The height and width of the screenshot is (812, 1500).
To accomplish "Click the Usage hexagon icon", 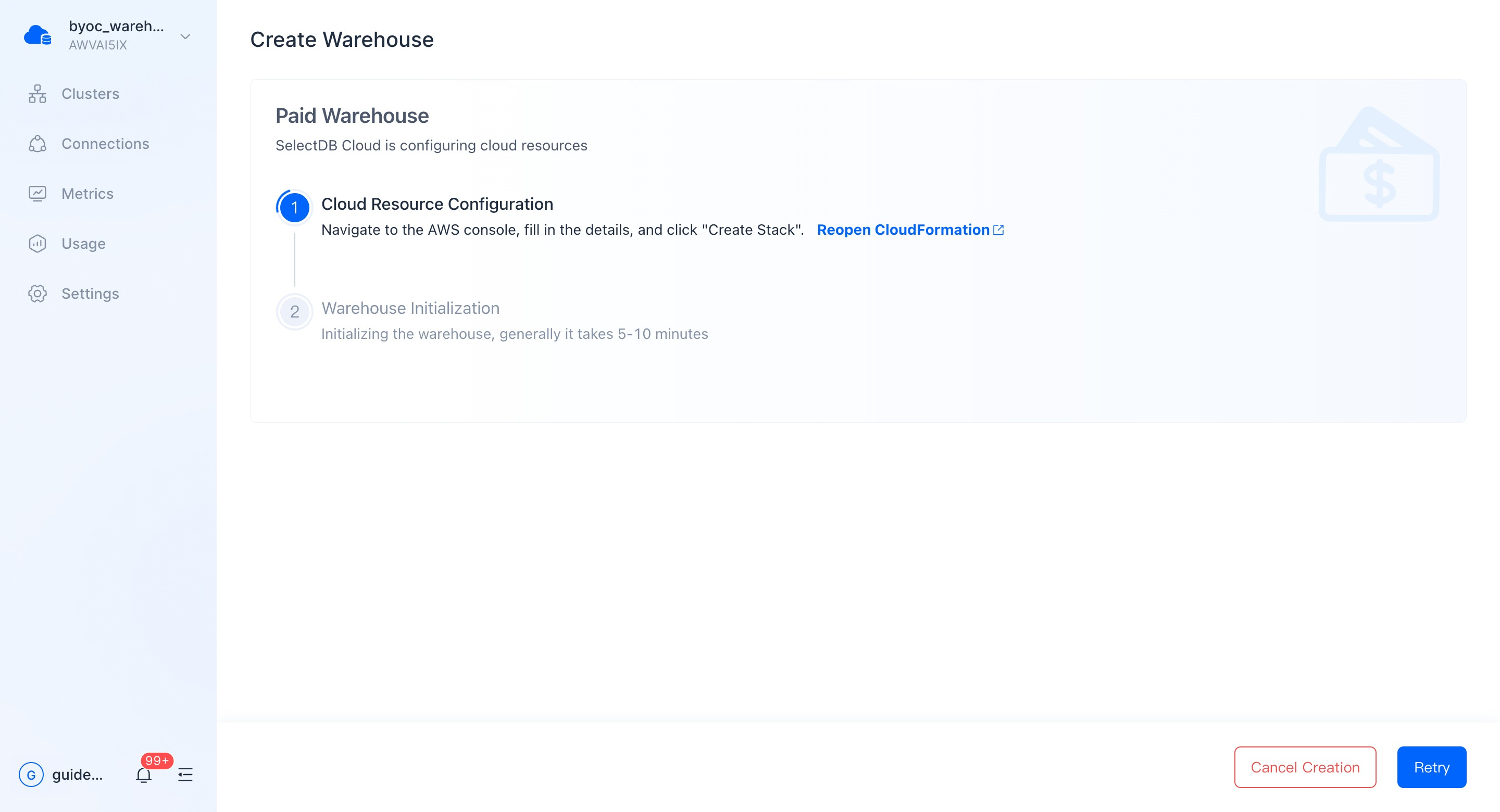I will [37, 243].
